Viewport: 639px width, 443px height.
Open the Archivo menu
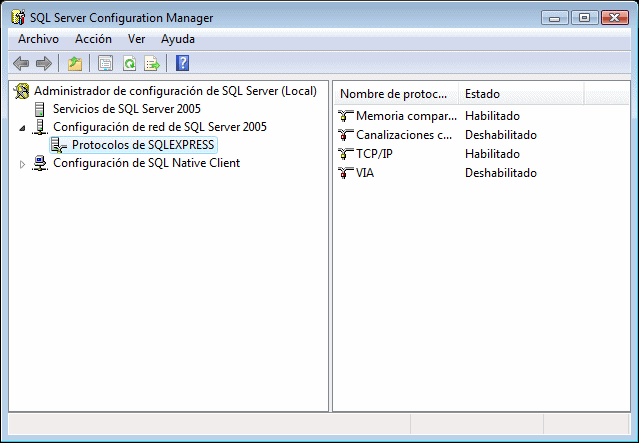coord(38,39)
